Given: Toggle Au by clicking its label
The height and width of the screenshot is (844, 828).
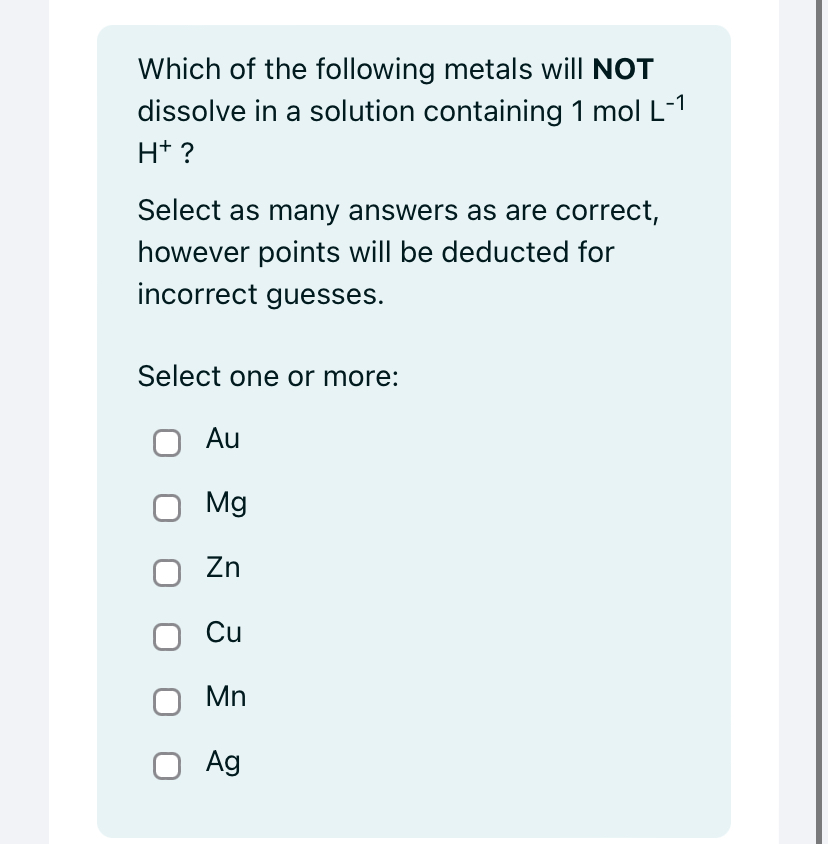Looking at the screenshot, I should [222, 439].
